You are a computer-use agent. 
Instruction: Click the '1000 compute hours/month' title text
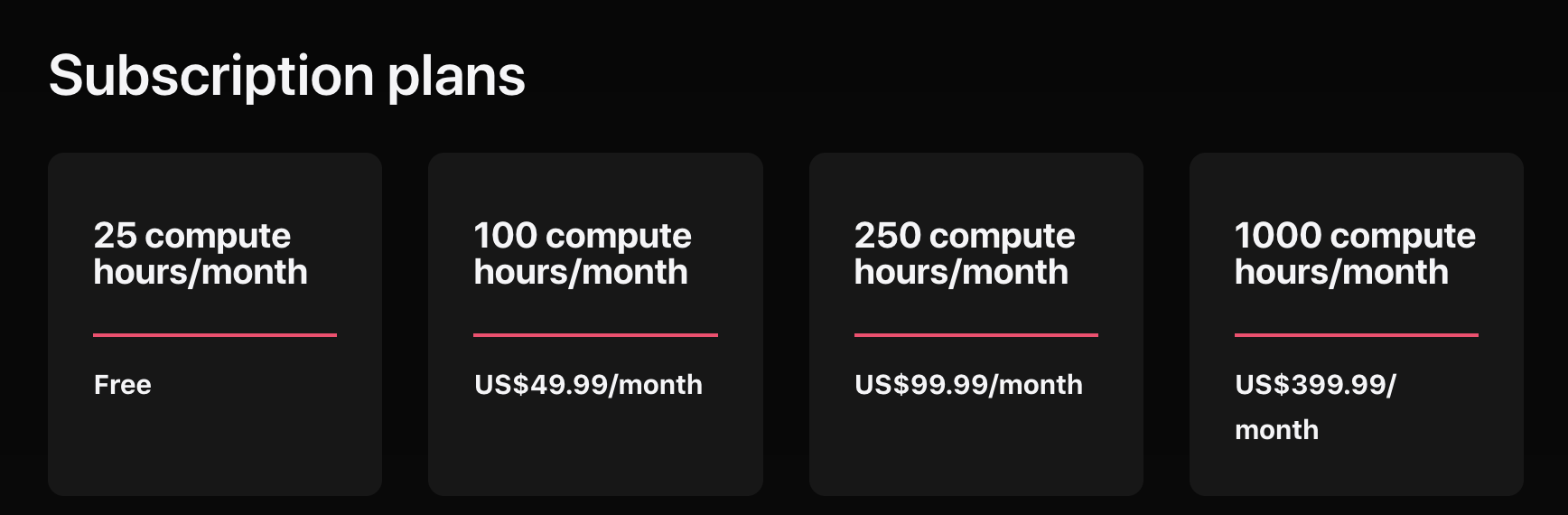coord(1355,254)
